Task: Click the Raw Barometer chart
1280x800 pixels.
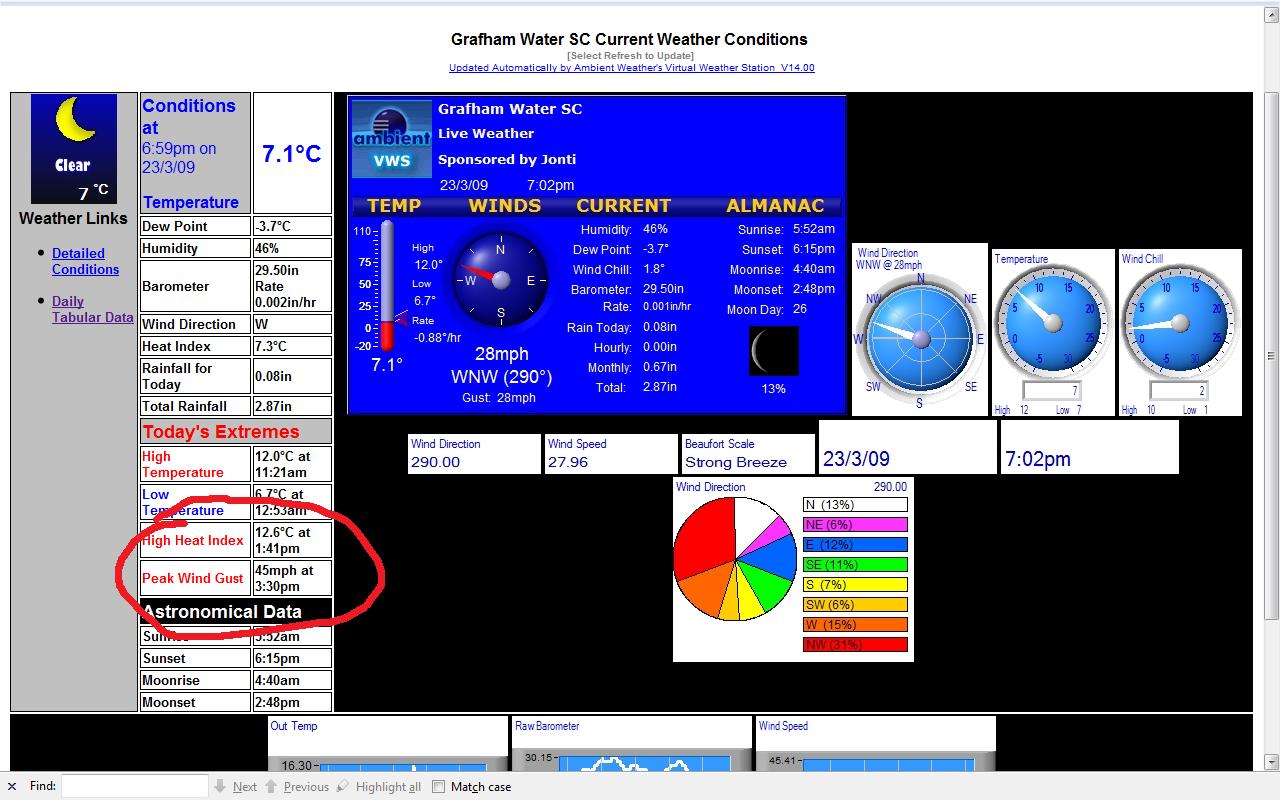Action: coord(632,743)
